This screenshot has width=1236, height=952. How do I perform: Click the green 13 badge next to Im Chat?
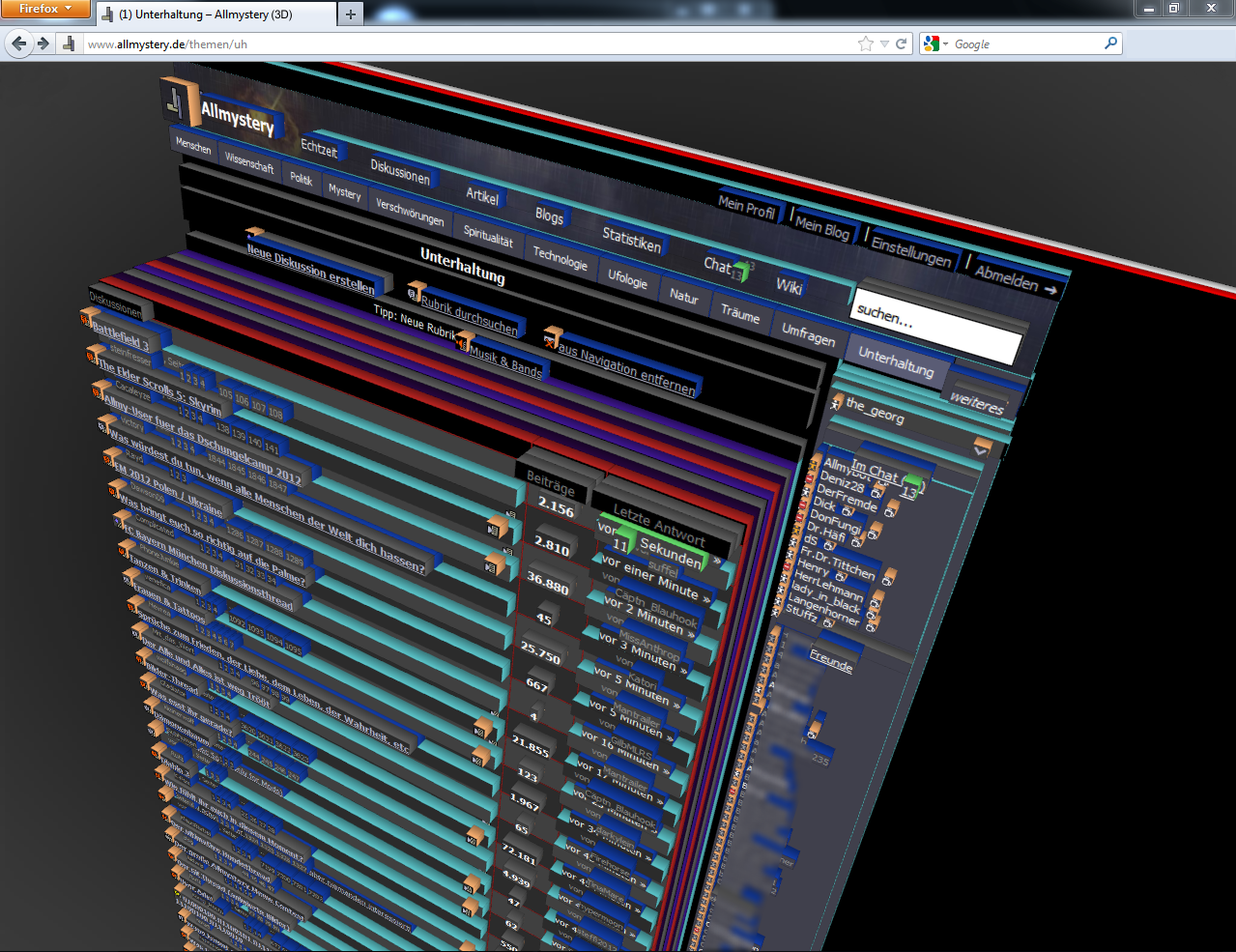tap(911, 486)
